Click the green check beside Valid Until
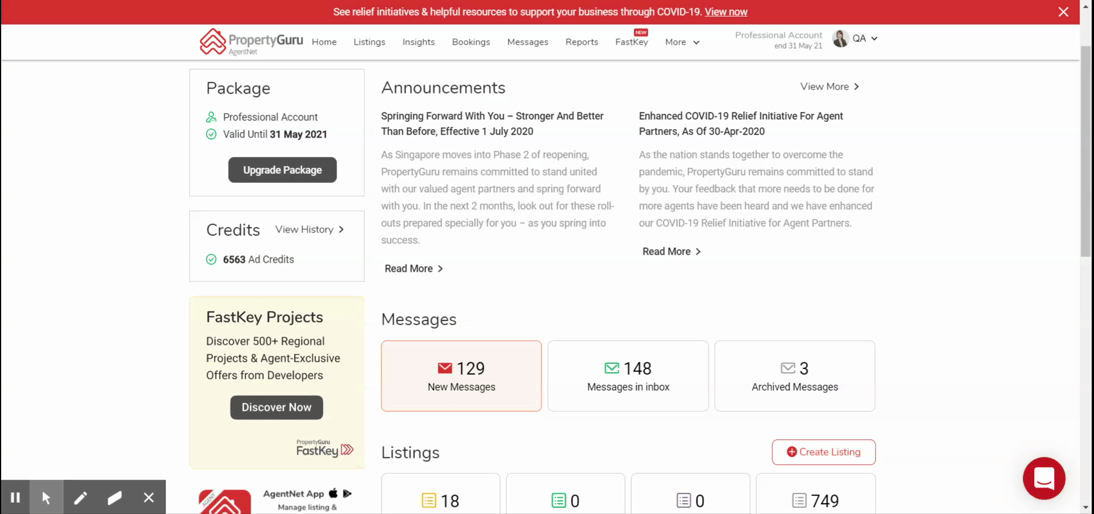 click(x=211, y=135)
